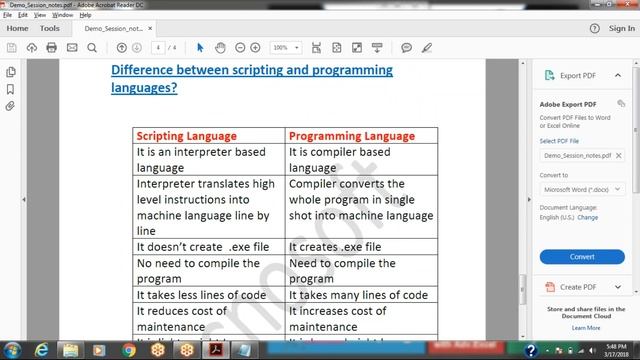Zoom out with minus icon

[240, 48]
